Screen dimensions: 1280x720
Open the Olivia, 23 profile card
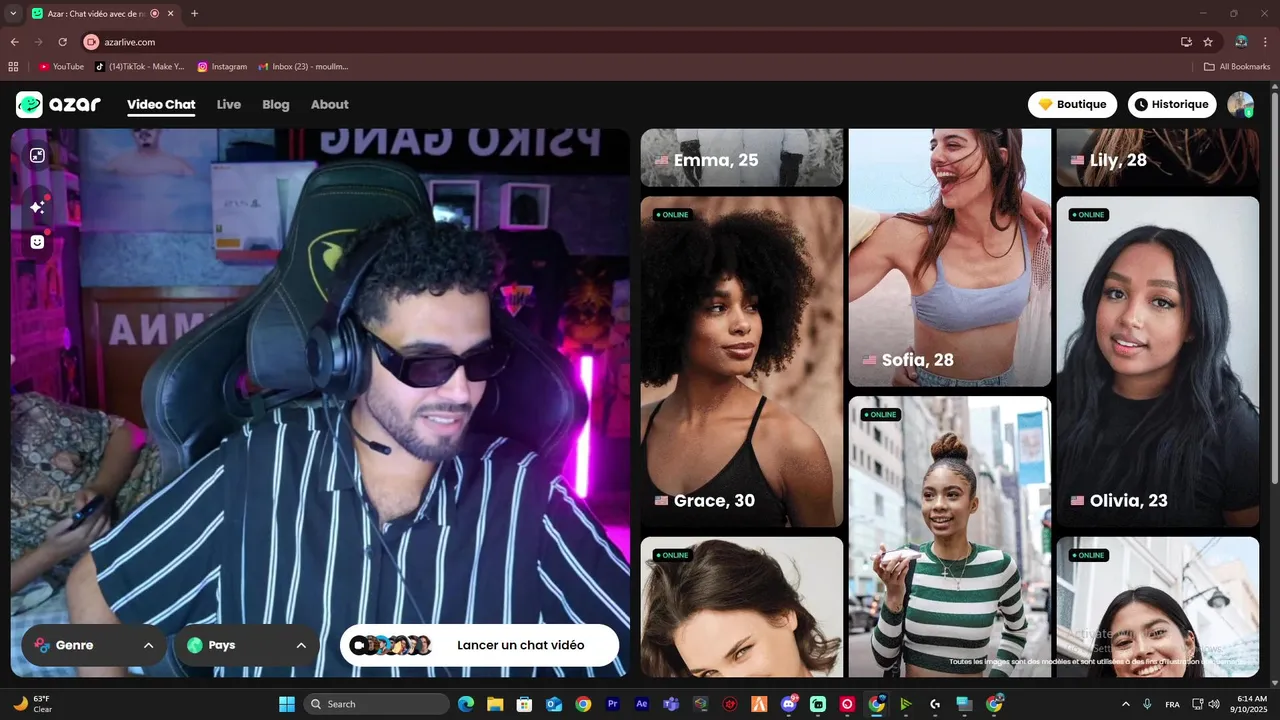point(1158,361)
